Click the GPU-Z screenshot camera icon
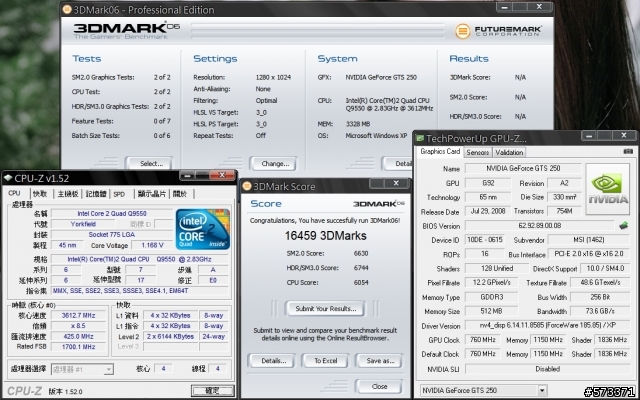Viewport: 640px width, 400px height. click(628, 151)
